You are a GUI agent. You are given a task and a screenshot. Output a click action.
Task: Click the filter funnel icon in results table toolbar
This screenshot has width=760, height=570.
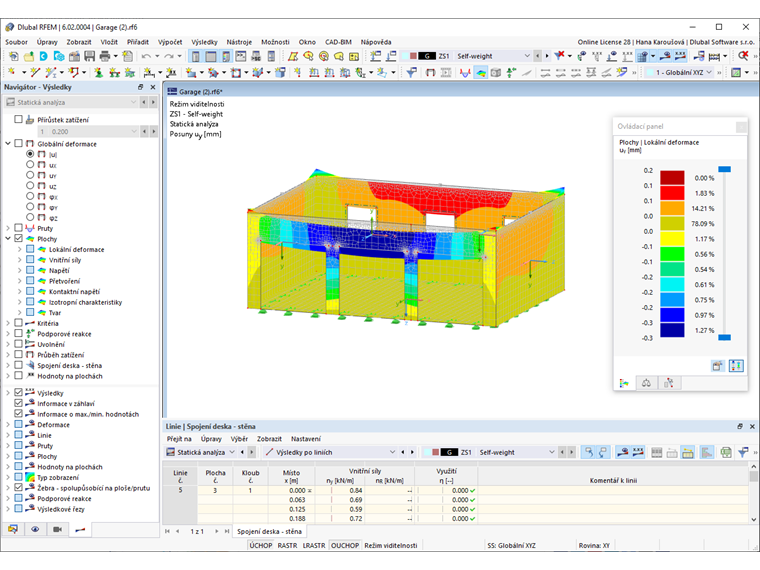coord(743,452)
